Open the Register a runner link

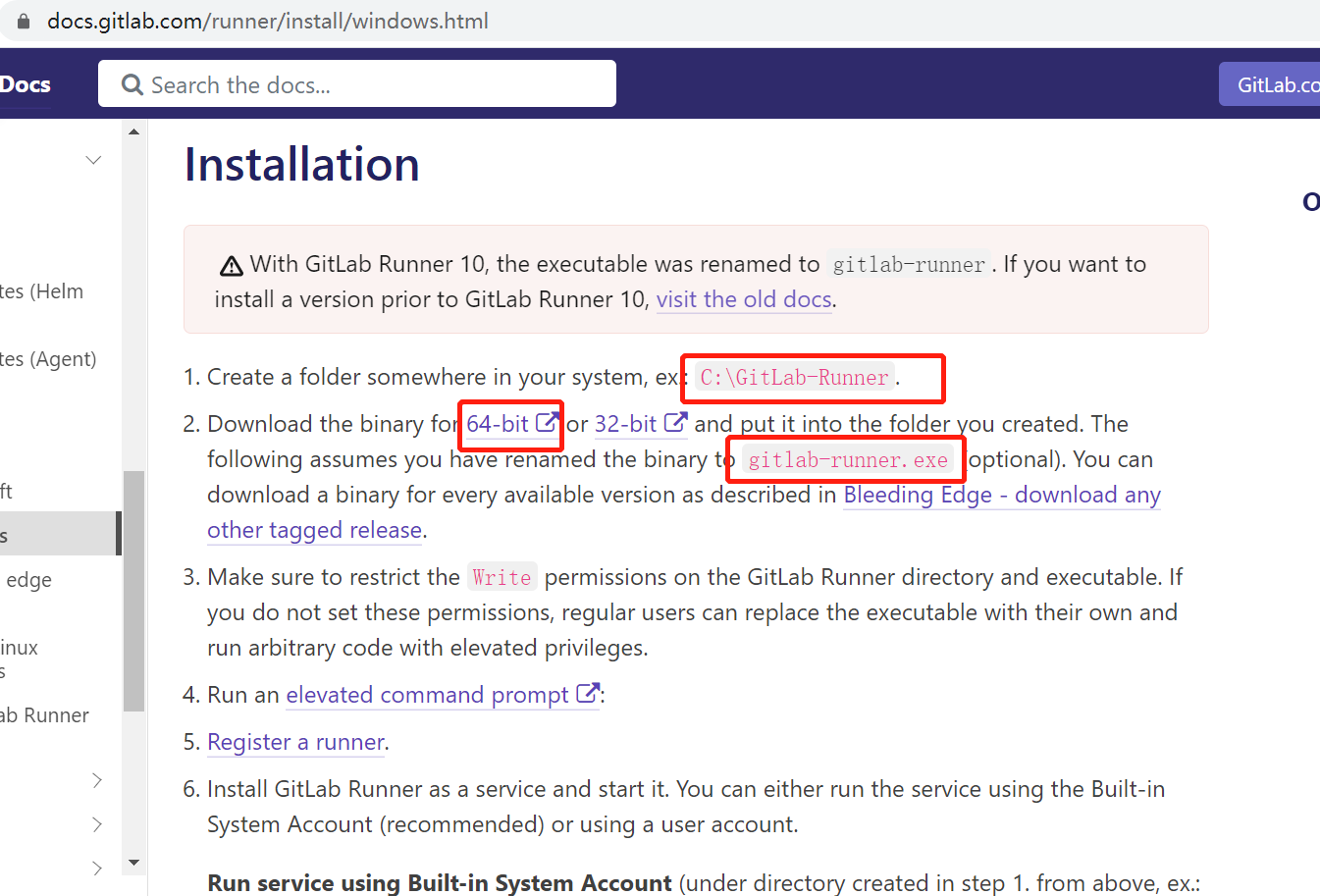click(x=295, y=741)
